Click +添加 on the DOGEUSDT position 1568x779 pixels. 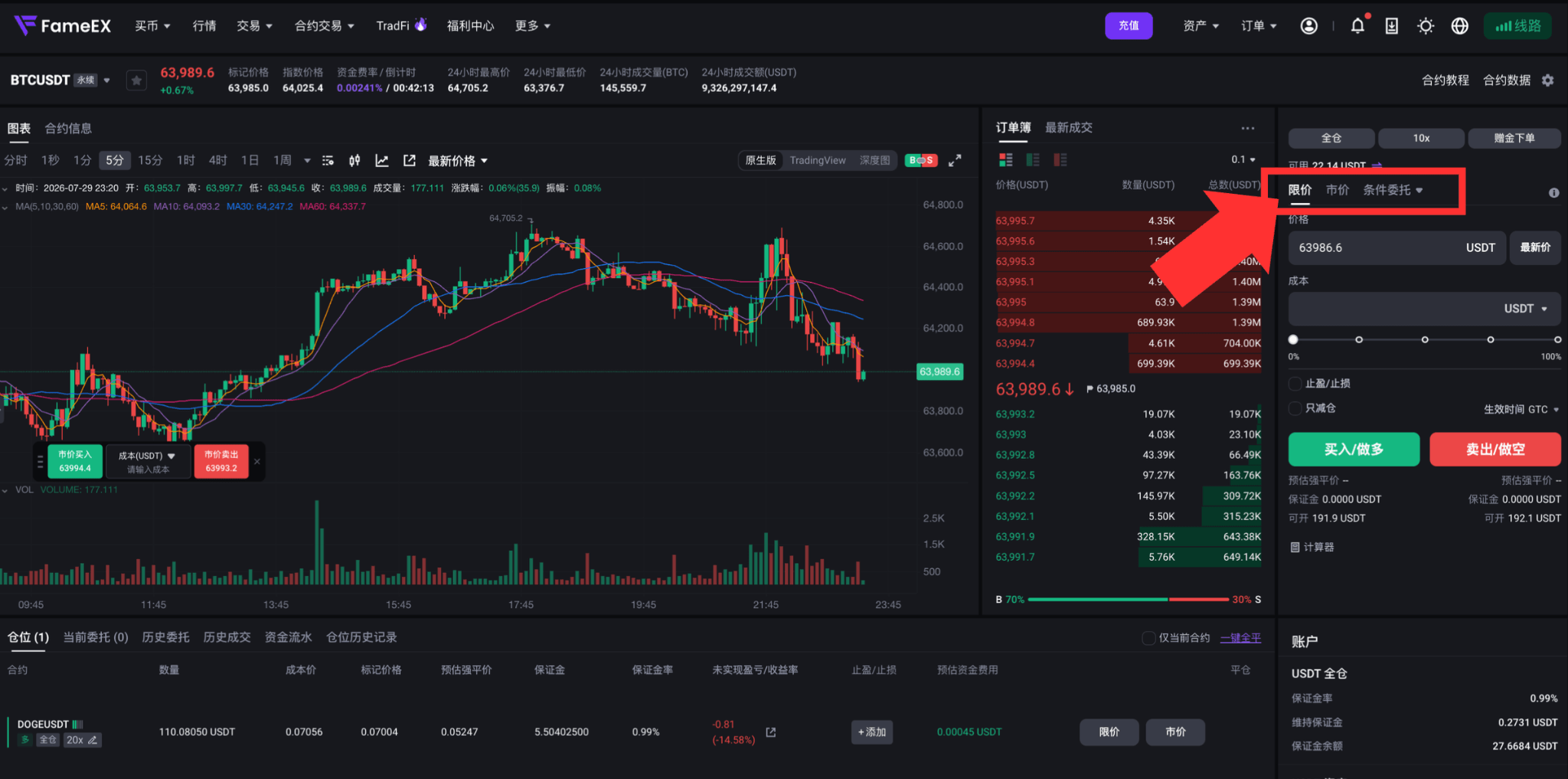click(872, 732)
